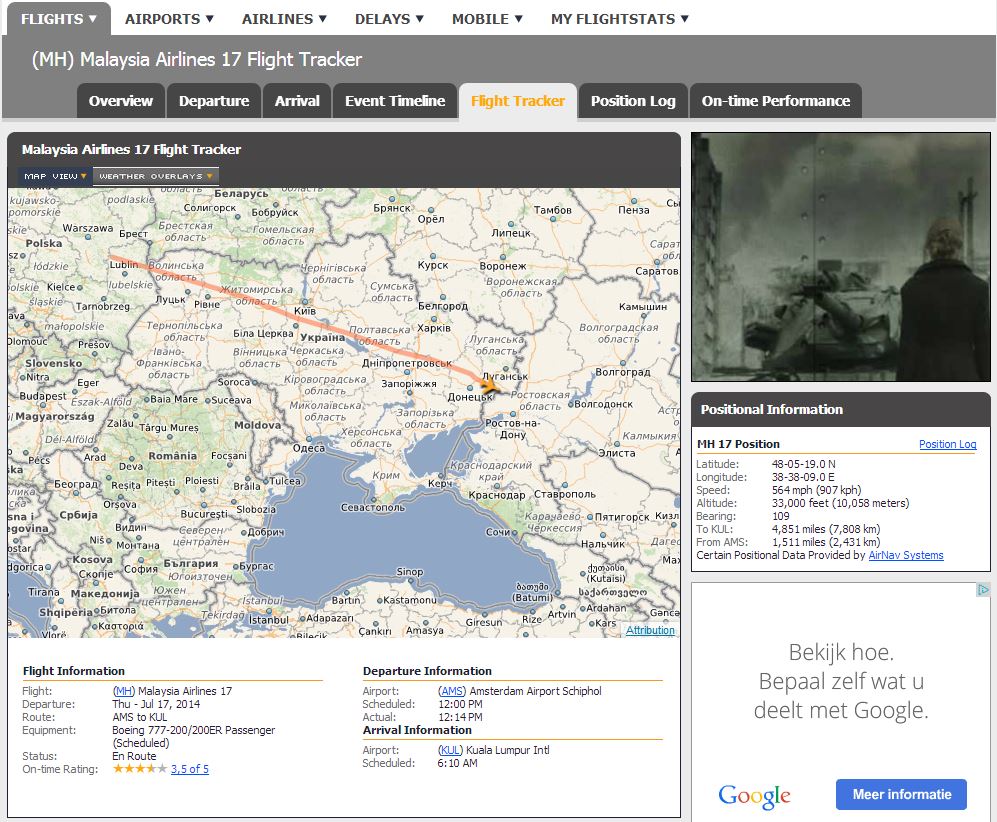Open the Flights menu dropdown

[x=59, y=18]
